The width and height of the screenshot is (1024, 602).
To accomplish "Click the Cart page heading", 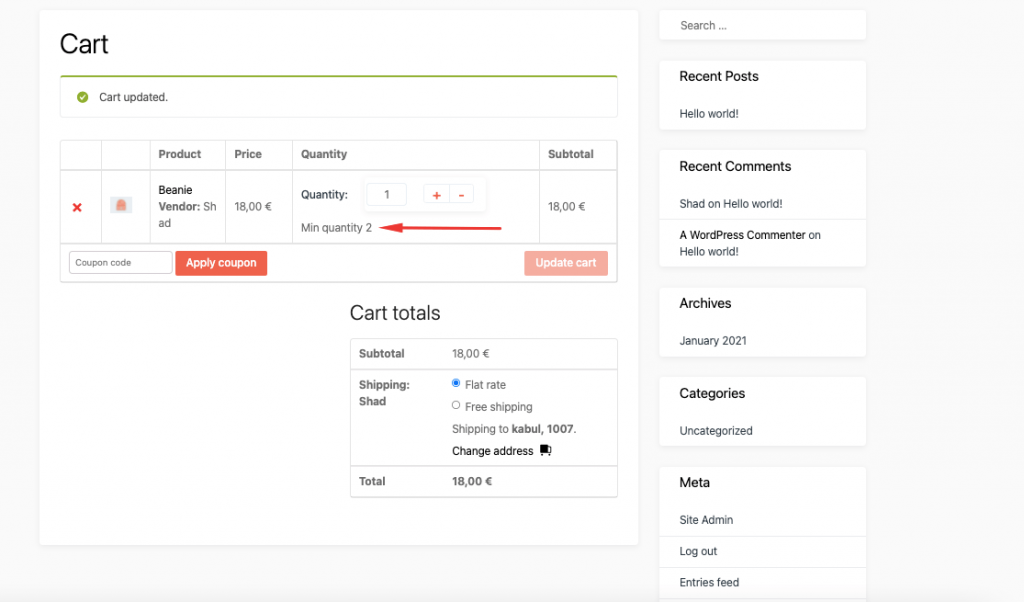I will click(x=84, y=44).
